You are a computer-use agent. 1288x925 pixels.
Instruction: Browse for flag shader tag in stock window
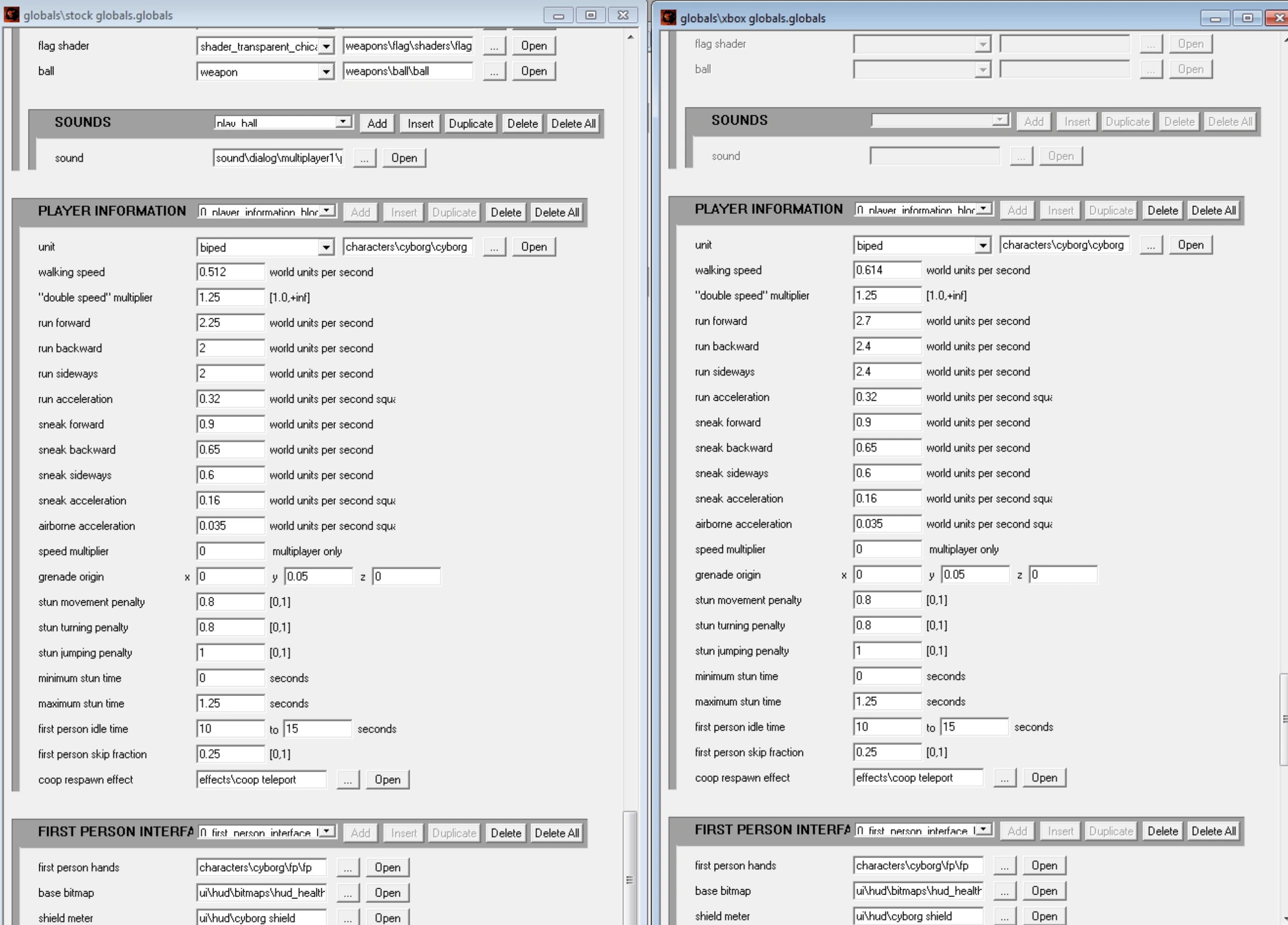[494, 46]
